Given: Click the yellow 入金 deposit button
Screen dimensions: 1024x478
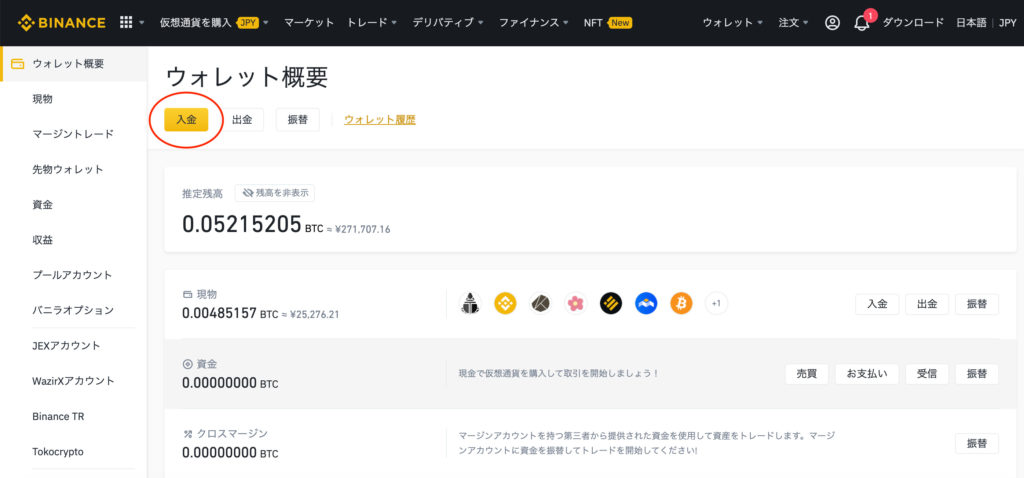Looking at the screenshot, I should click(x=186, y=120).
